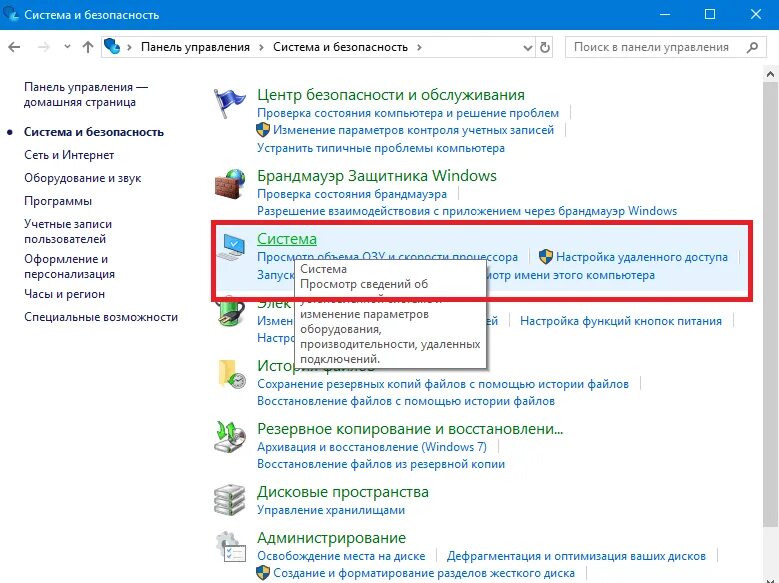Open Оформление и персонализация category
The height and width of the screenshot is (583, 779).
pyautogui.click(x=70, y=266)
